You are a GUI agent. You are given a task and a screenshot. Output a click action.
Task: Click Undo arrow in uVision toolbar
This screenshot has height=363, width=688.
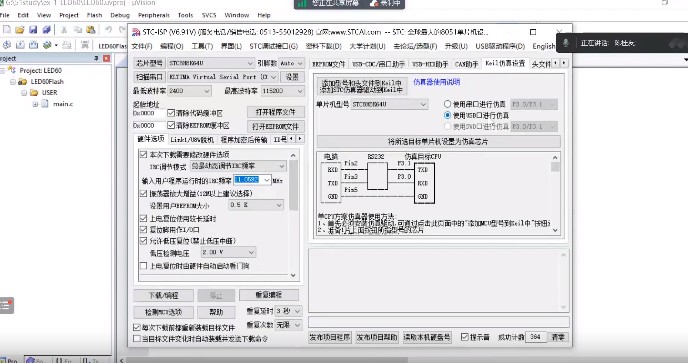(108, 30)
